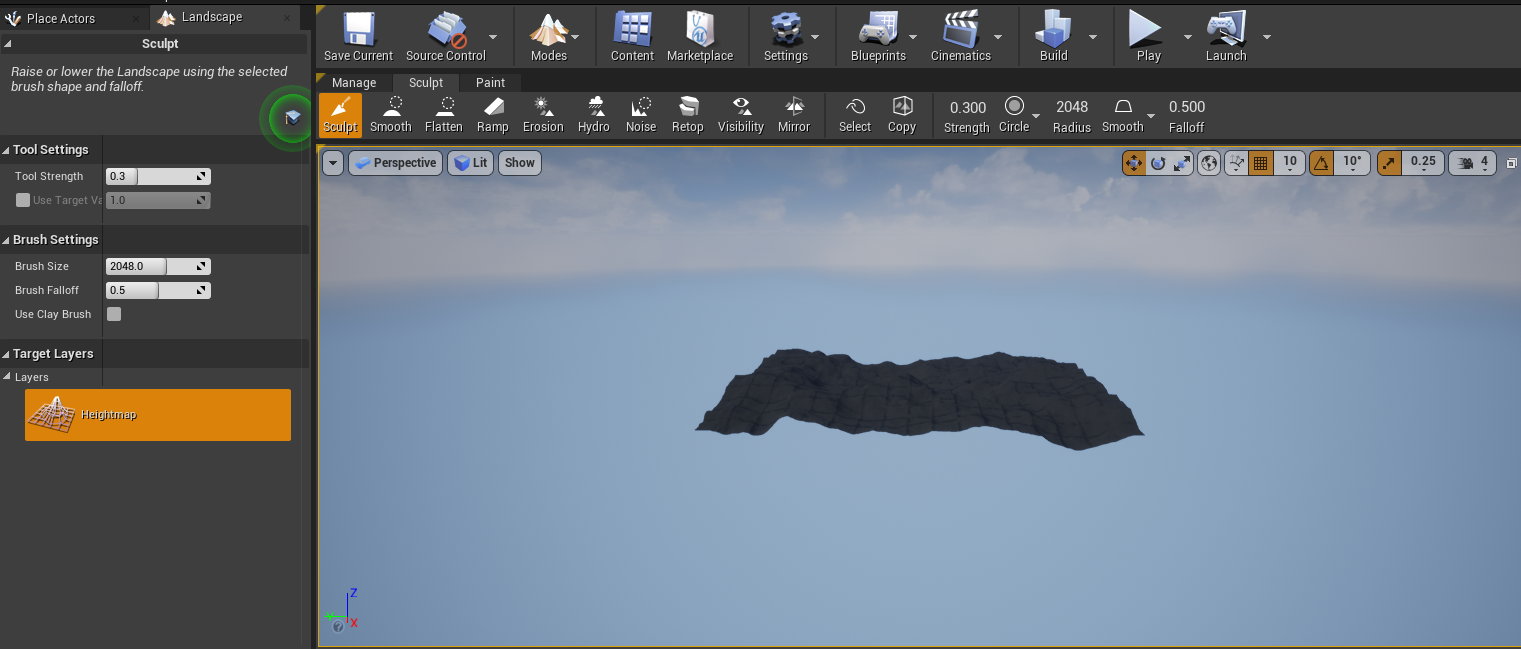This screenshot has width=1521, height=649.
Task: Toggle grid snapping in viewport
Action: point(1261,162)
